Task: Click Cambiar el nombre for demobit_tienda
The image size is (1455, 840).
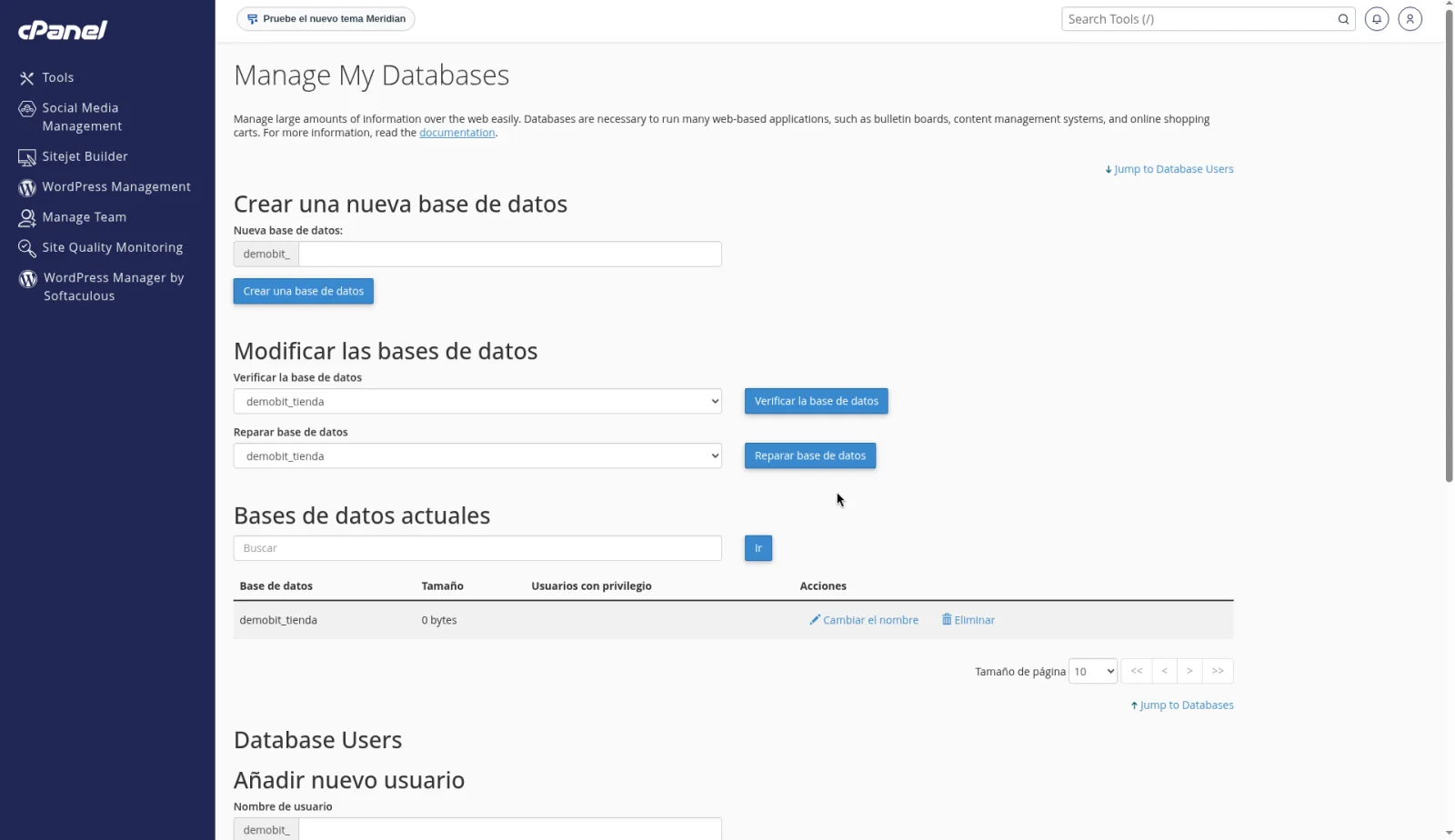Action: click(864, 620)
